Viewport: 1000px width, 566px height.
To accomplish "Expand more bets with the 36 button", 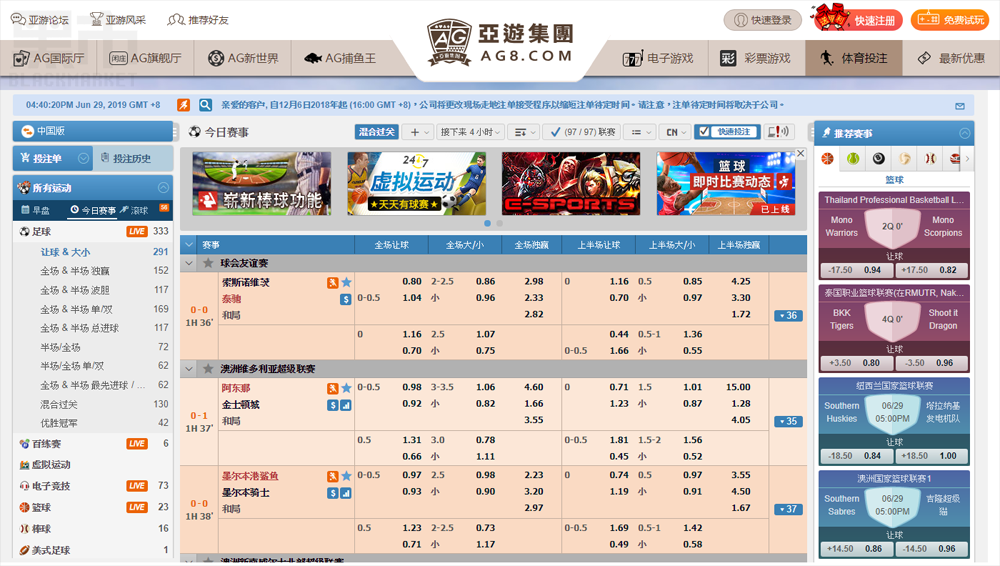I will 788,315.
